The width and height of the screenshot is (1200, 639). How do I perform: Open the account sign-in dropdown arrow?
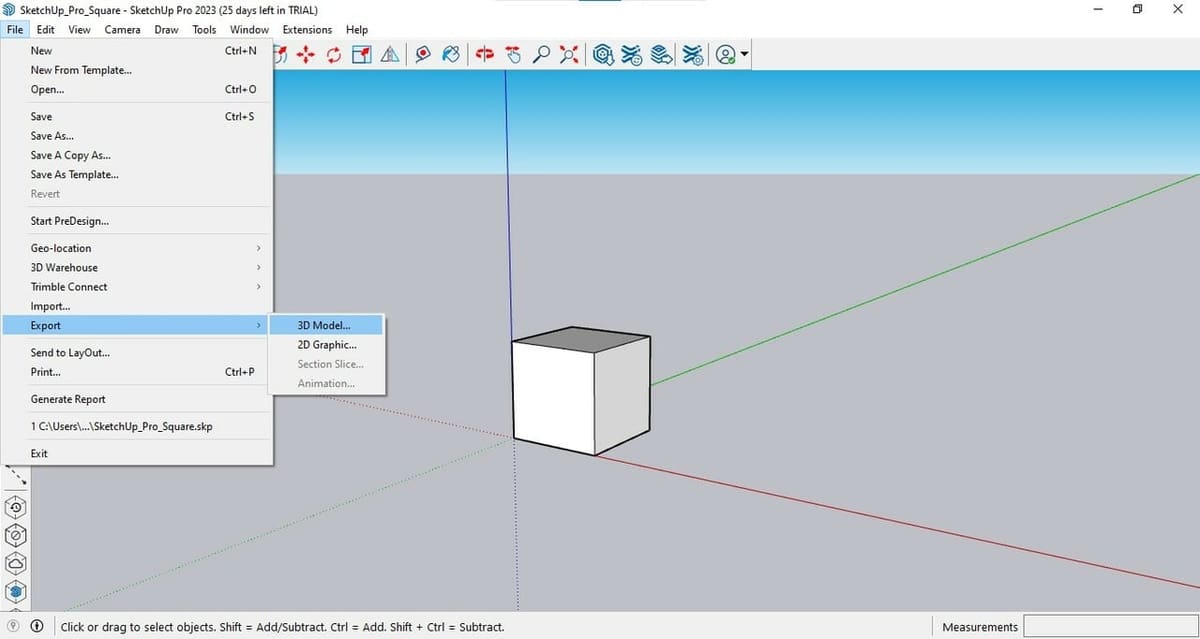(x=744, y=55)
